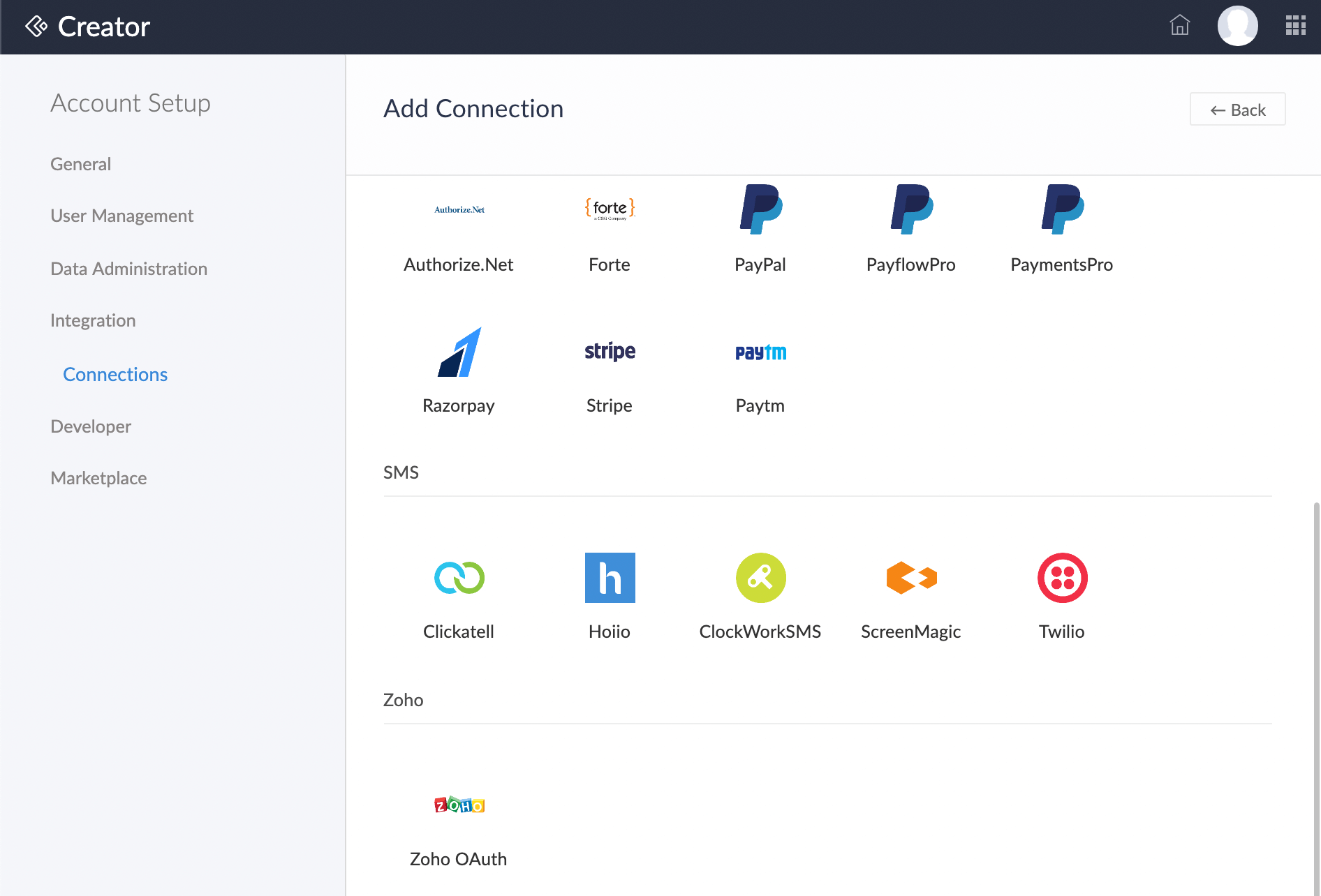
Task: Click the SMS section heading
Action: (x=401, y=472)
